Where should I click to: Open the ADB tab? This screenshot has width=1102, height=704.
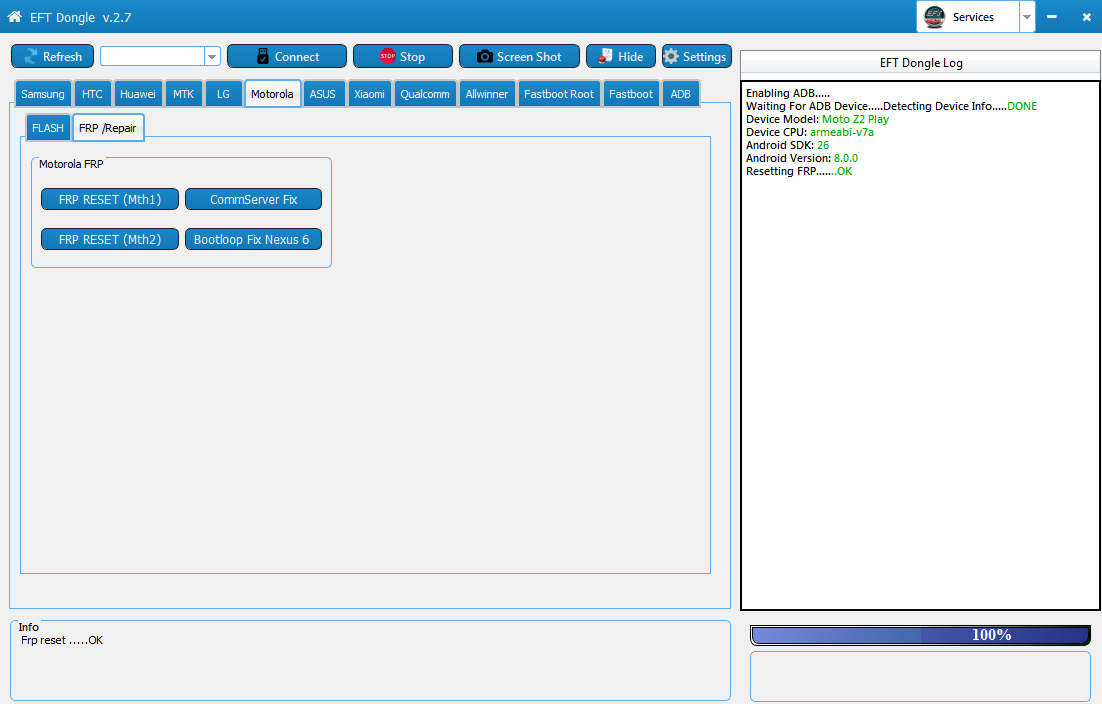tap(680, 93)
